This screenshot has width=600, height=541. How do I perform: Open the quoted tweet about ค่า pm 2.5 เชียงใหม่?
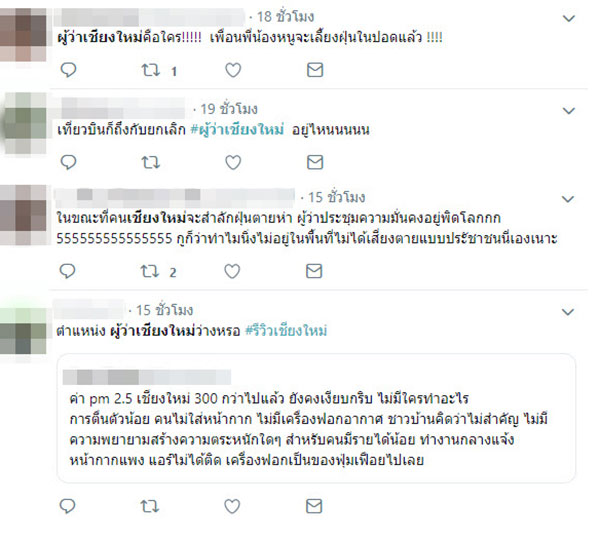coord(316,419)
